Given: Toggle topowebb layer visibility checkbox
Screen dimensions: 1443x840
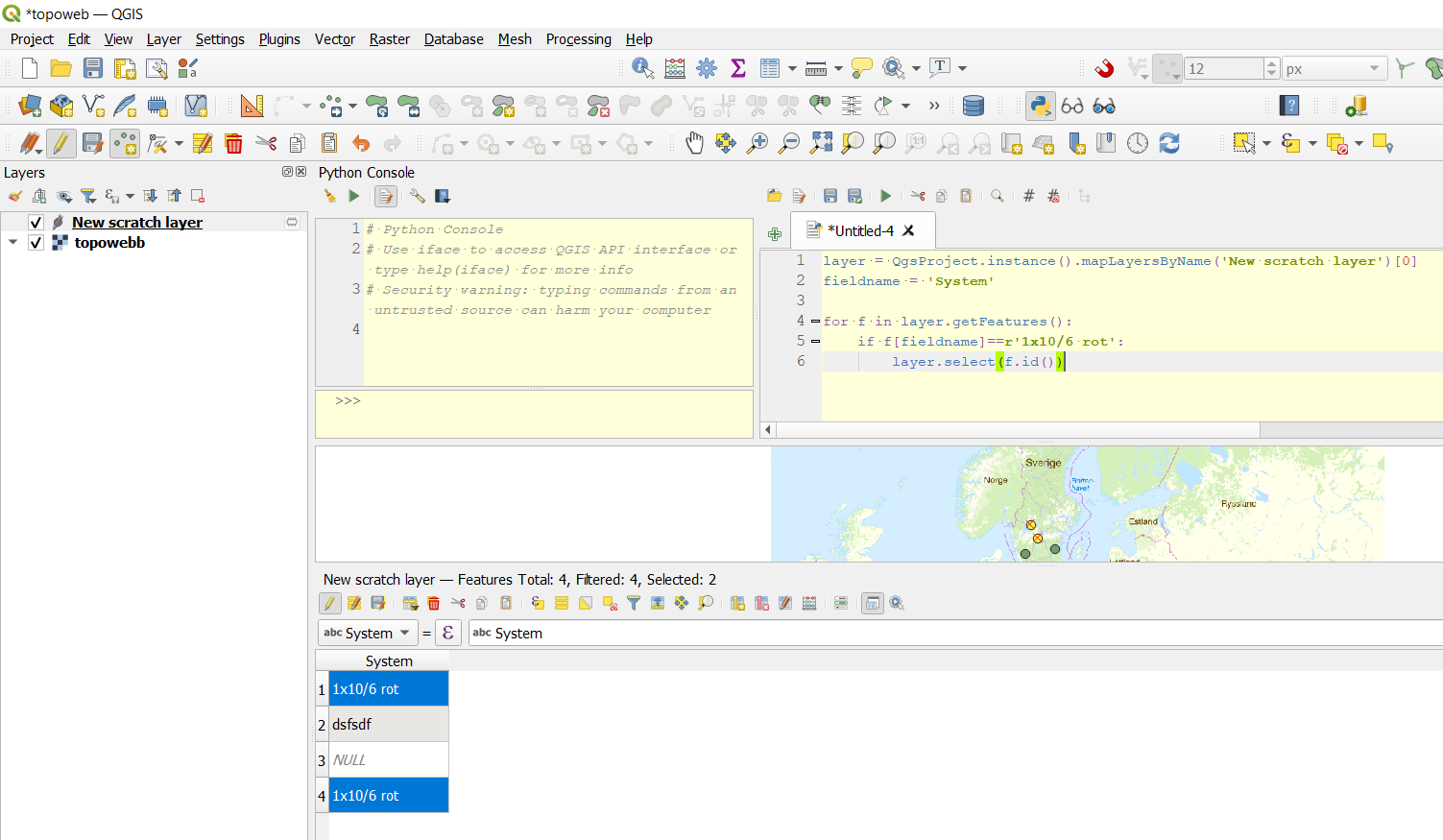Looking at the screenshot, I should (x=36, y=243).
